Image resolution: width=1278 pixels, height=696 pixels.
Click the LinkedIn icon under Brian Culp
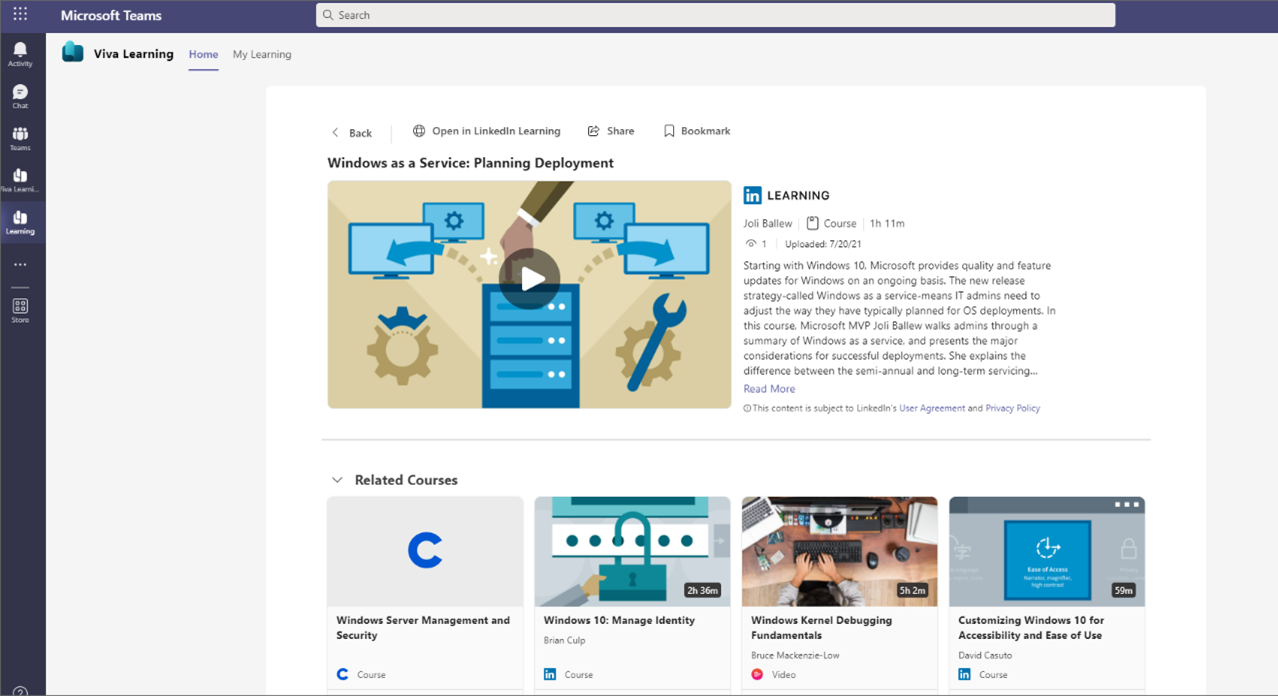coord(550,674)
